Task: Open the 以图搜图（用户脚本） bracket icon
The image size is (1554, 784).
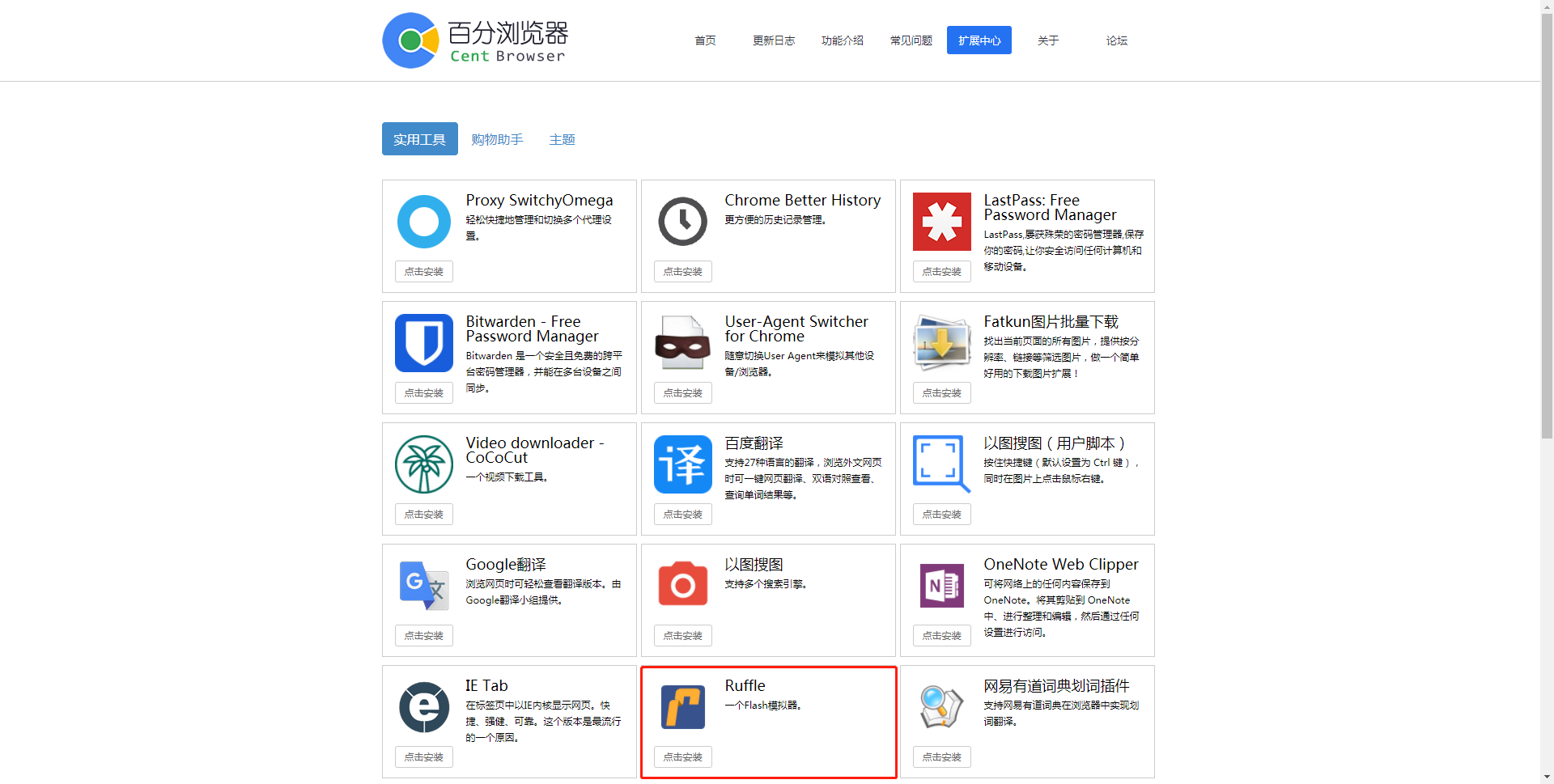Action: tap(942, 464)
